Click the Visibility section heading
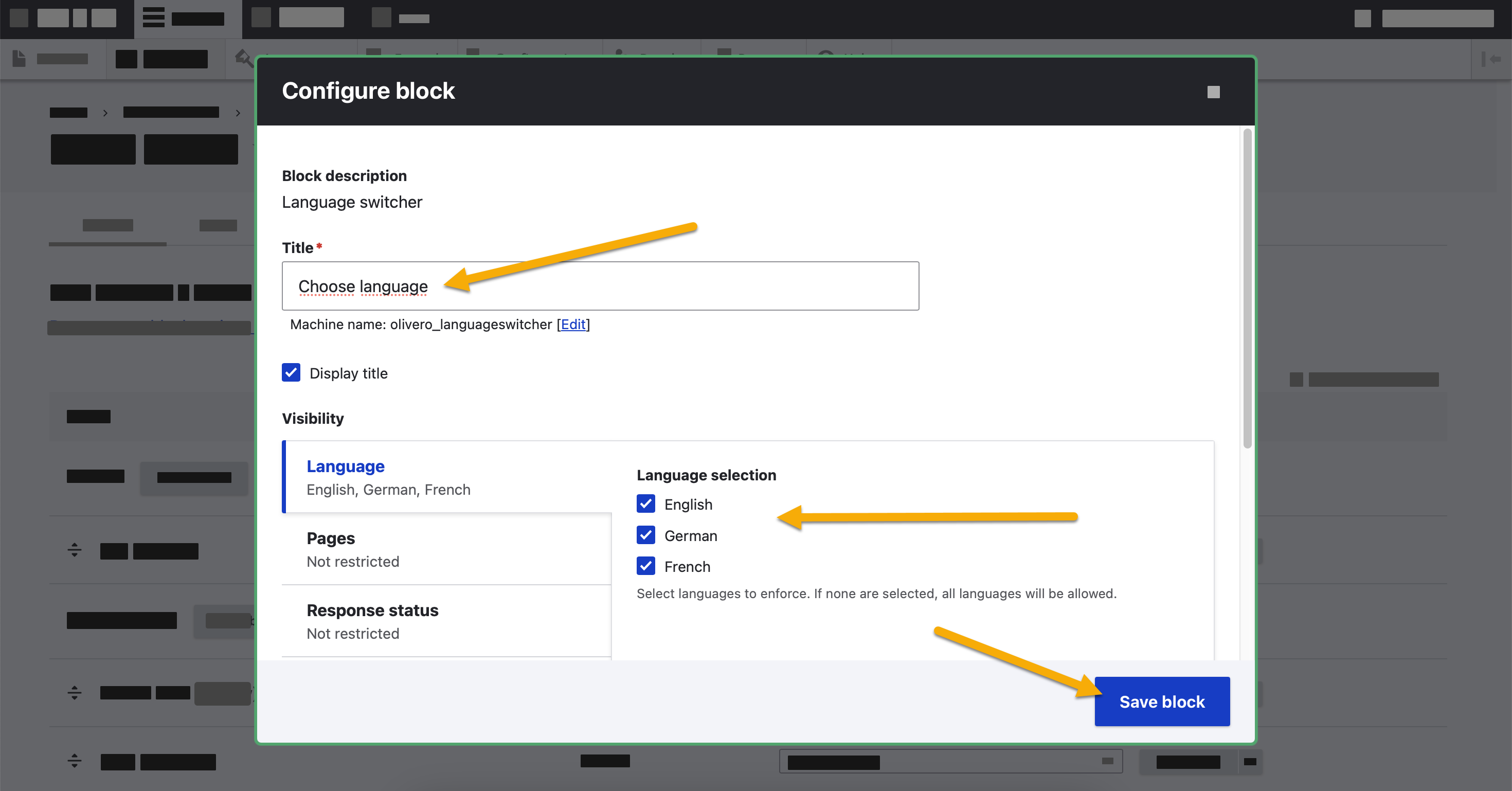This screenshot has width=1512, height=791. coord(313,418)
